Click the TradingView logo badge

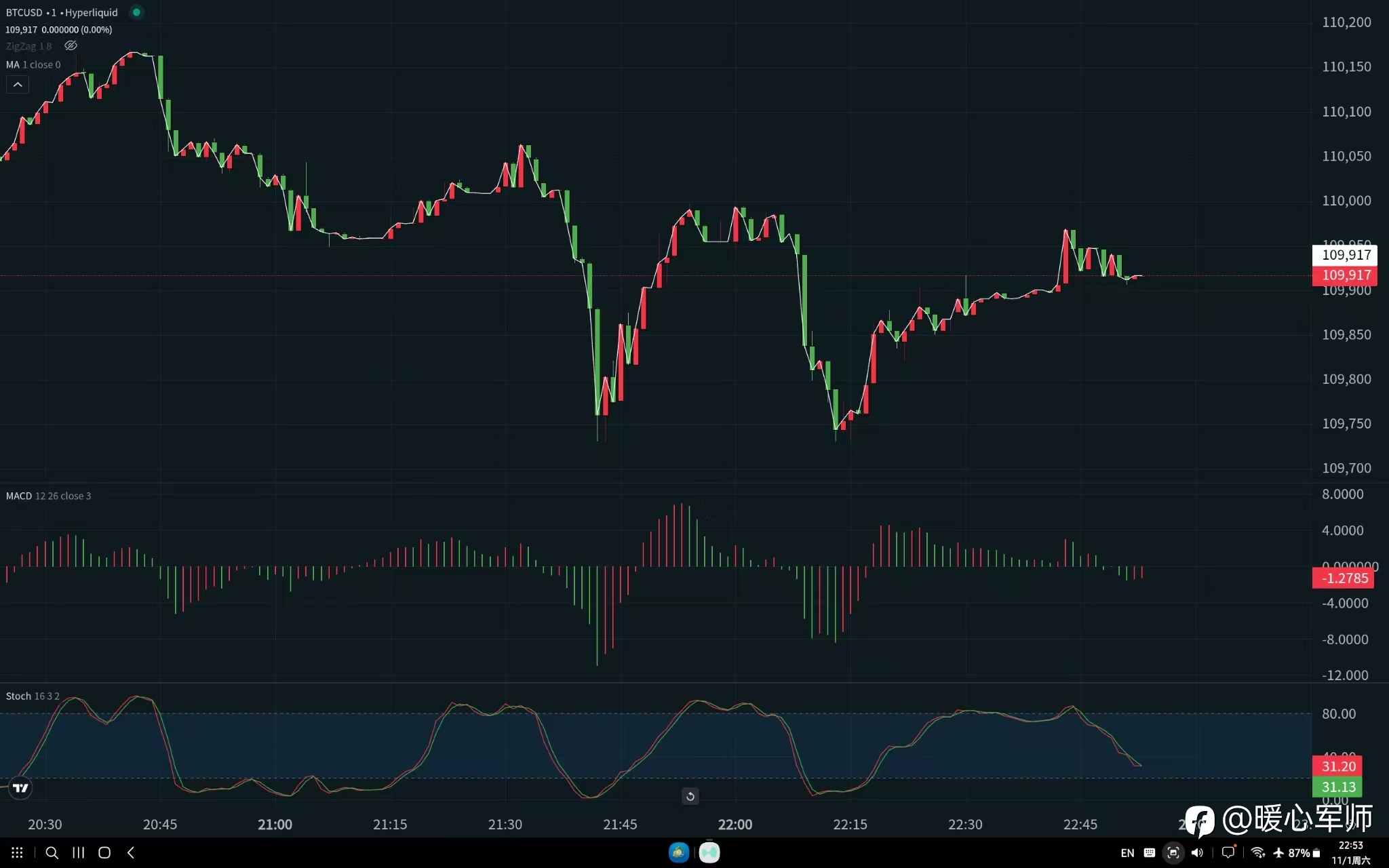point(20,788)
